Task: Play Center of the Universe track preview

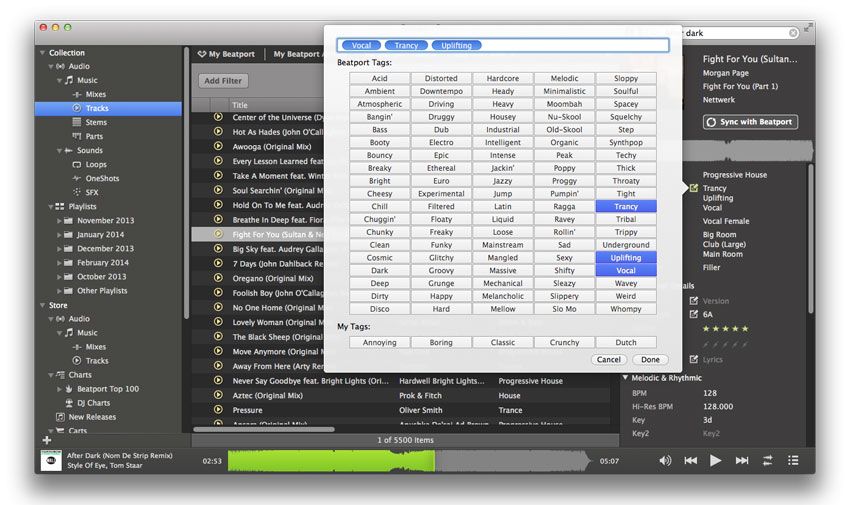Action: coord(218,117)
